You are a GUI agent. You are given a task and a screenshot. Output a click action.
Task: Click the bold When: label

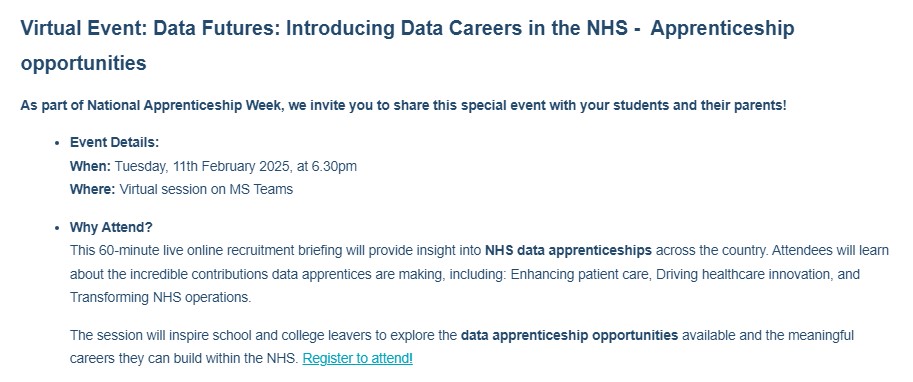[x=90, y=166]
